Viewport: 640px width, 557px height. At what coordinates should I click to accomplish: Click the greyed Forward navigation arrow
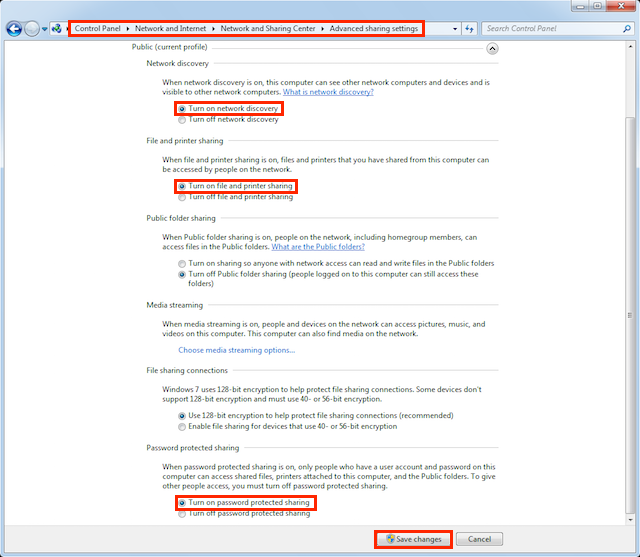[32, 29]
